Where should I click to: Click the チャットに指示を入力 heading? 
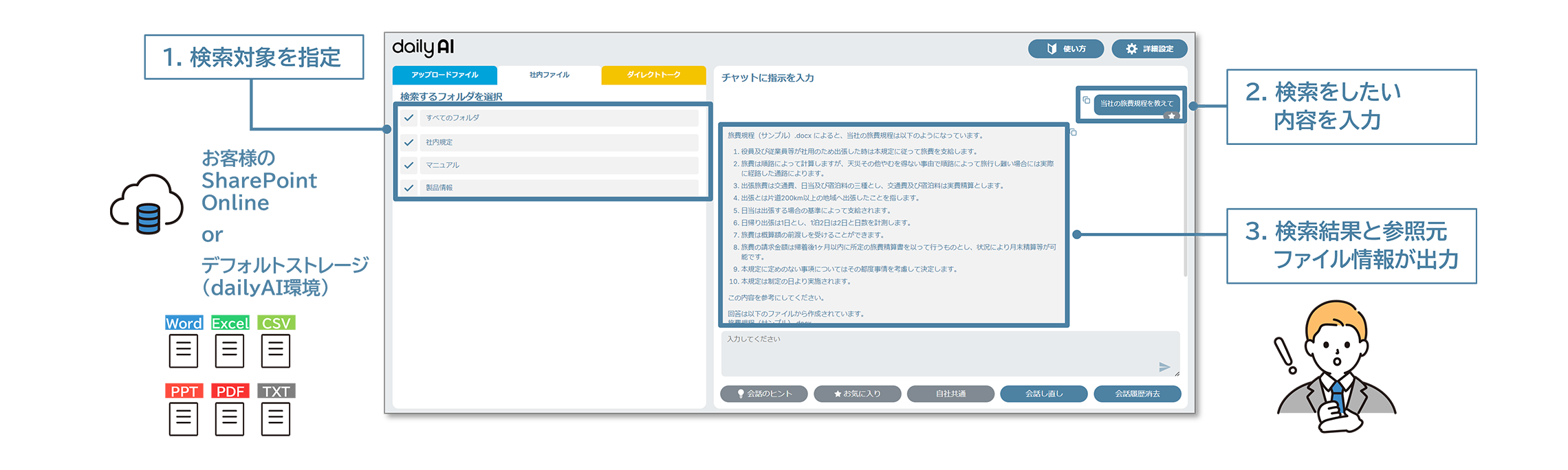767,78
